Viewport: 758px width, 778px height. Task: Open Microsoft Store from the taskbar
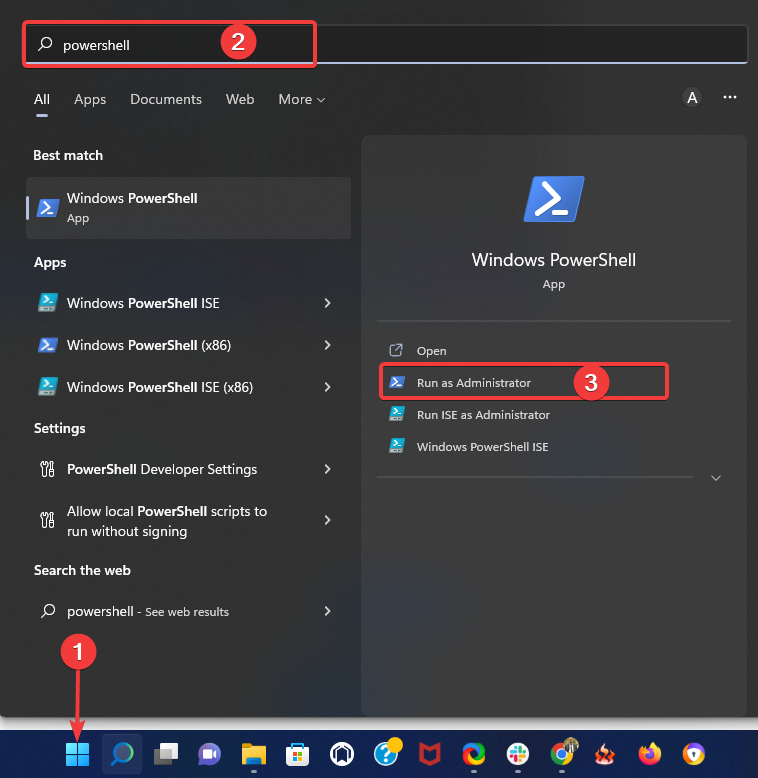coord(297,754)
